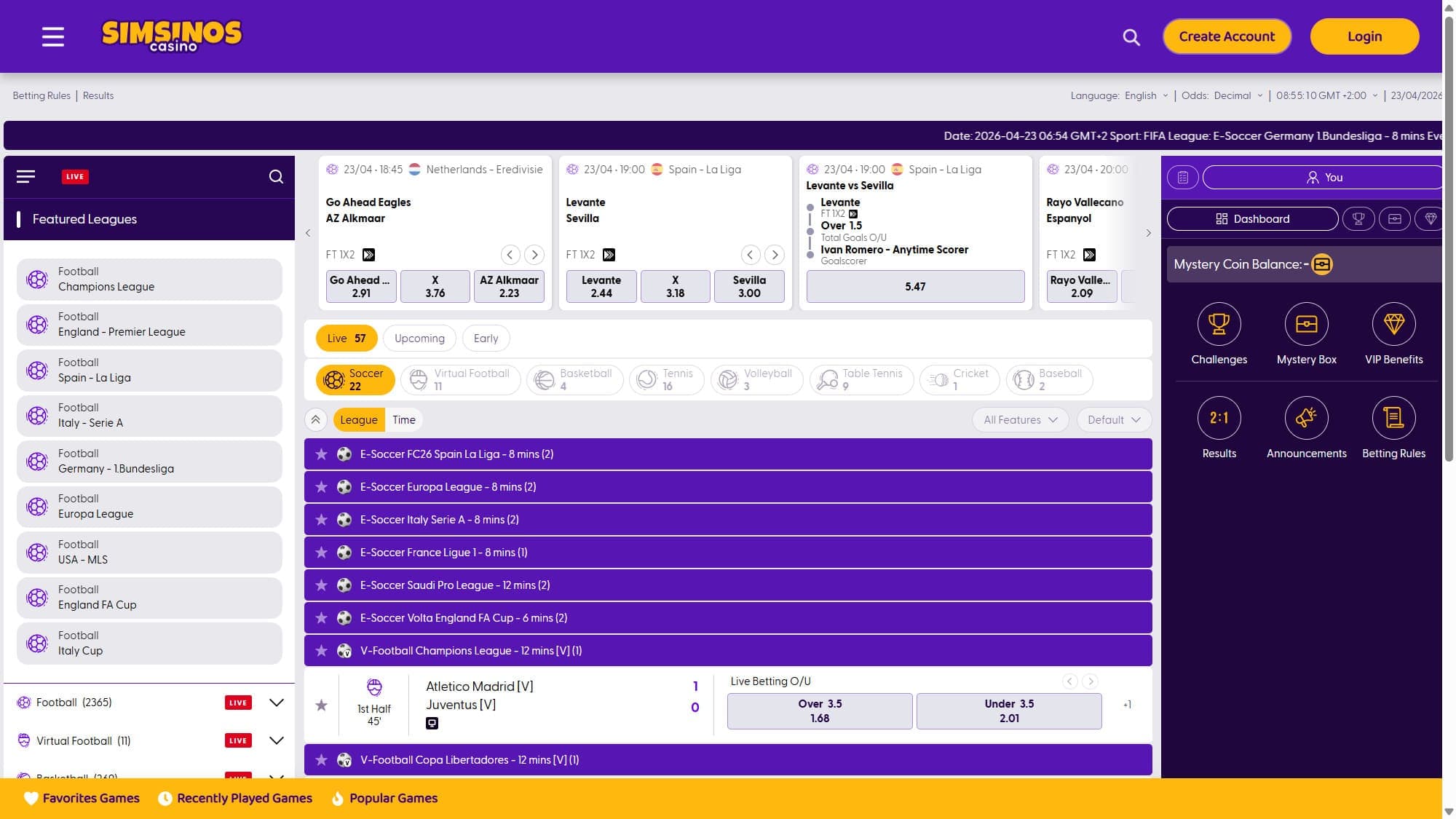
Task: Click the live tracker icon under Juventus [V]
Action: (432, 724)
